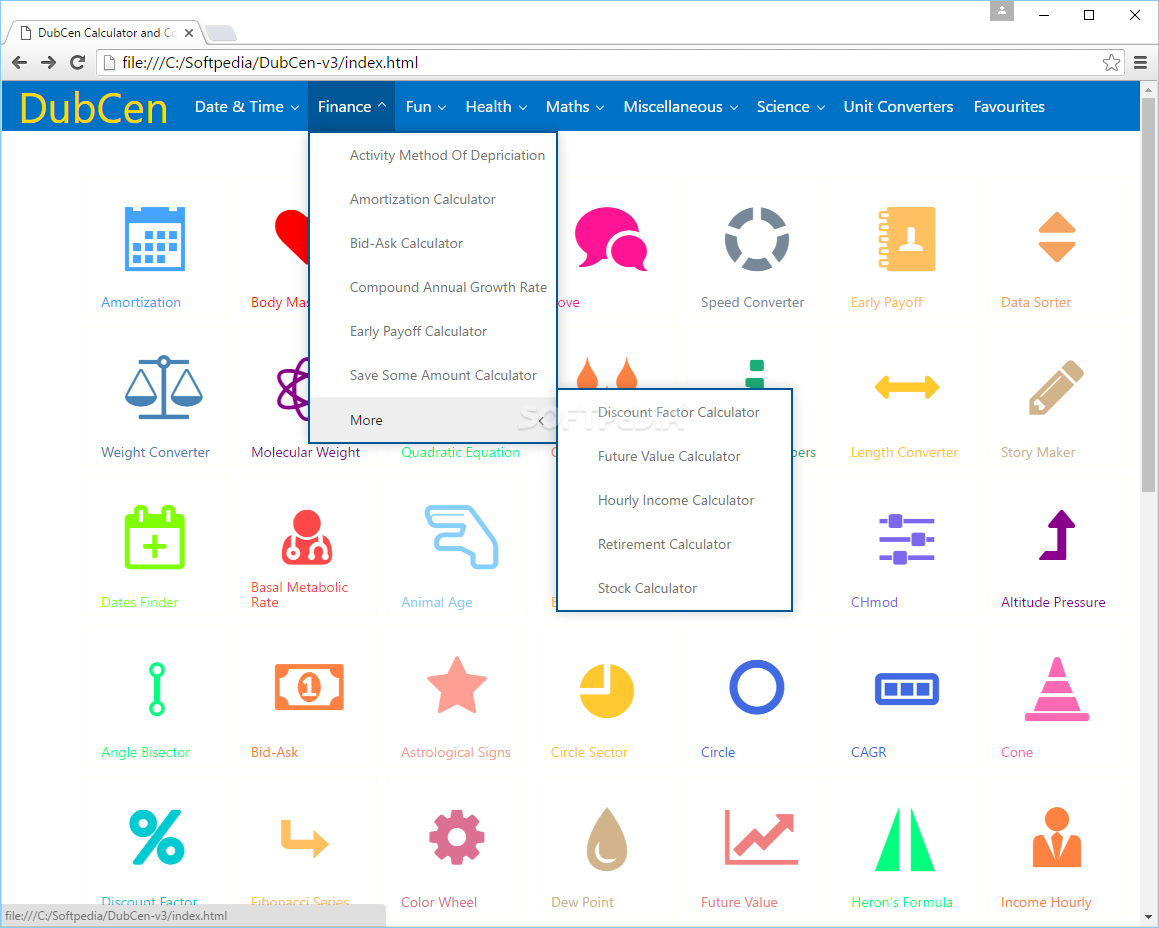Open the Story Maker pencil icon

(x=1056, y=387)
